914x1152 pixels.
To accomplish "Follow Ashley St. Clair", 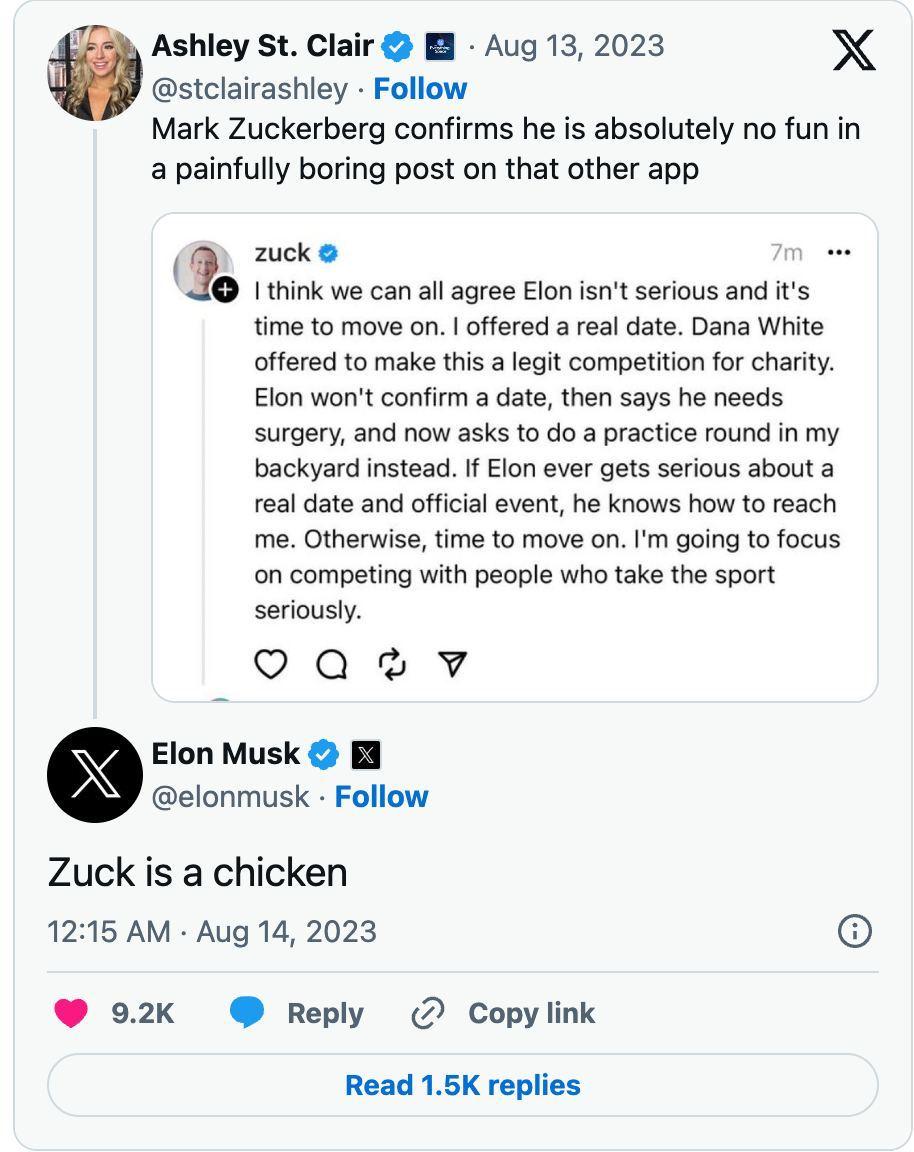I will point(420,89).
